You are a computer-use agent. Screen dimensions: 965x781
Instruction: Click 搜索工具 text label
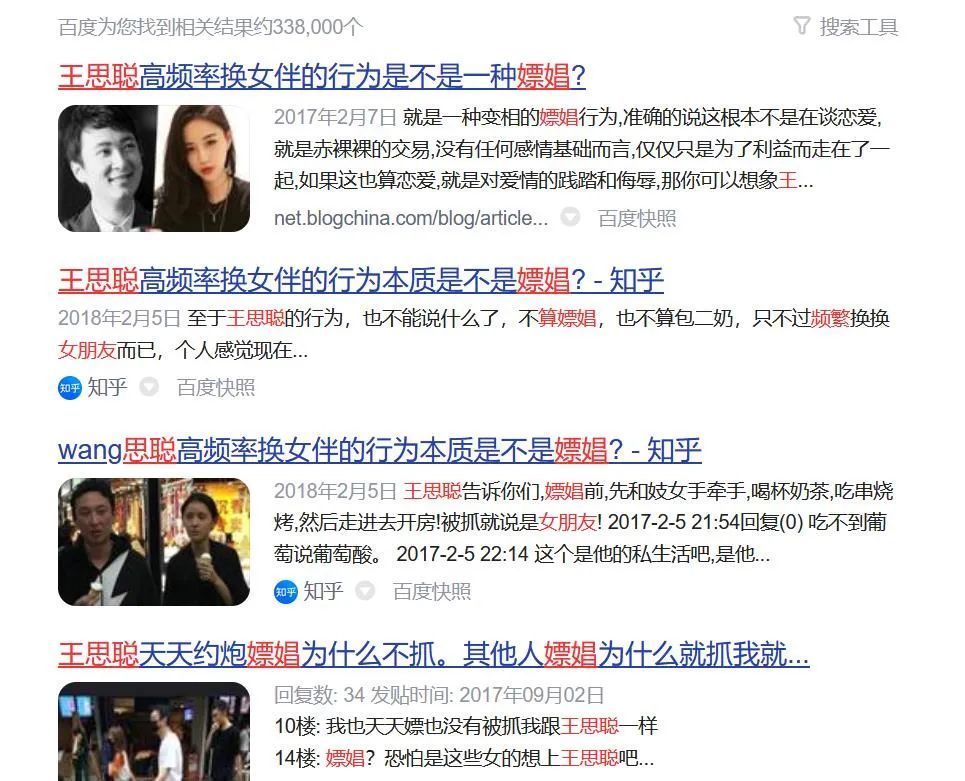[x=859, y=27]
